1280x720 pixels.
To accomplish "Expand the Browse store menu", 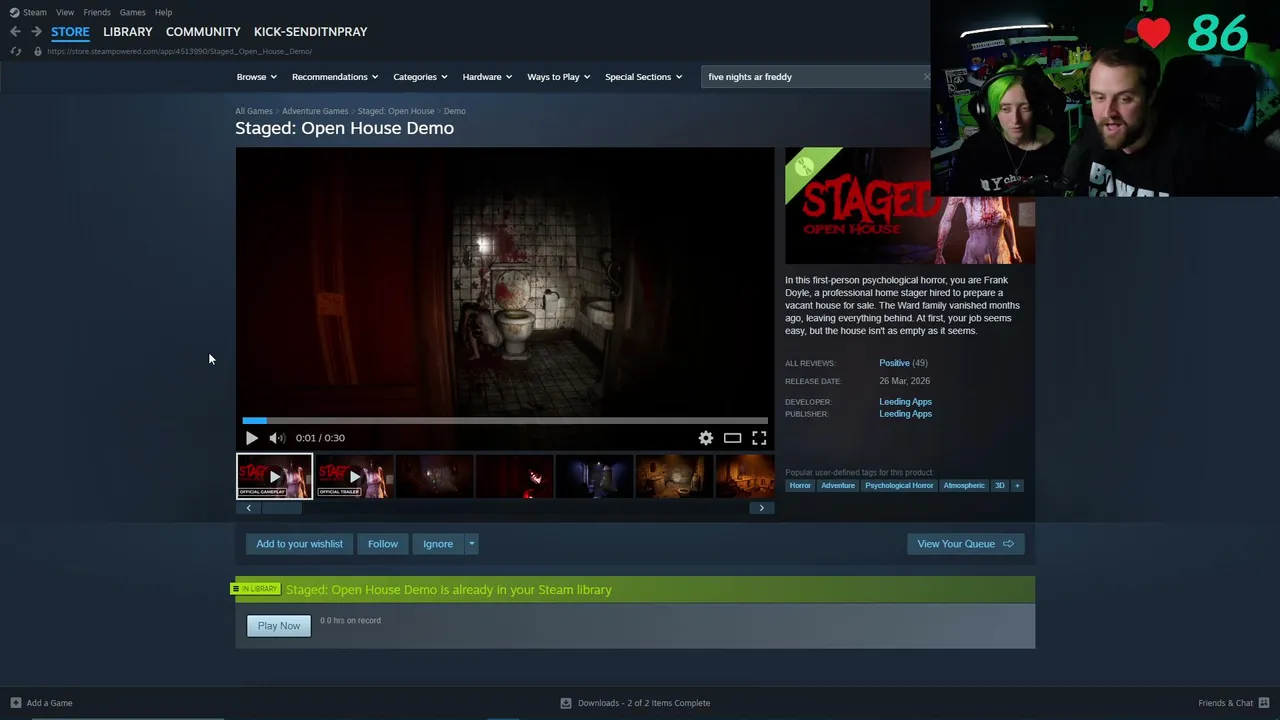I will tap(256, 77).
